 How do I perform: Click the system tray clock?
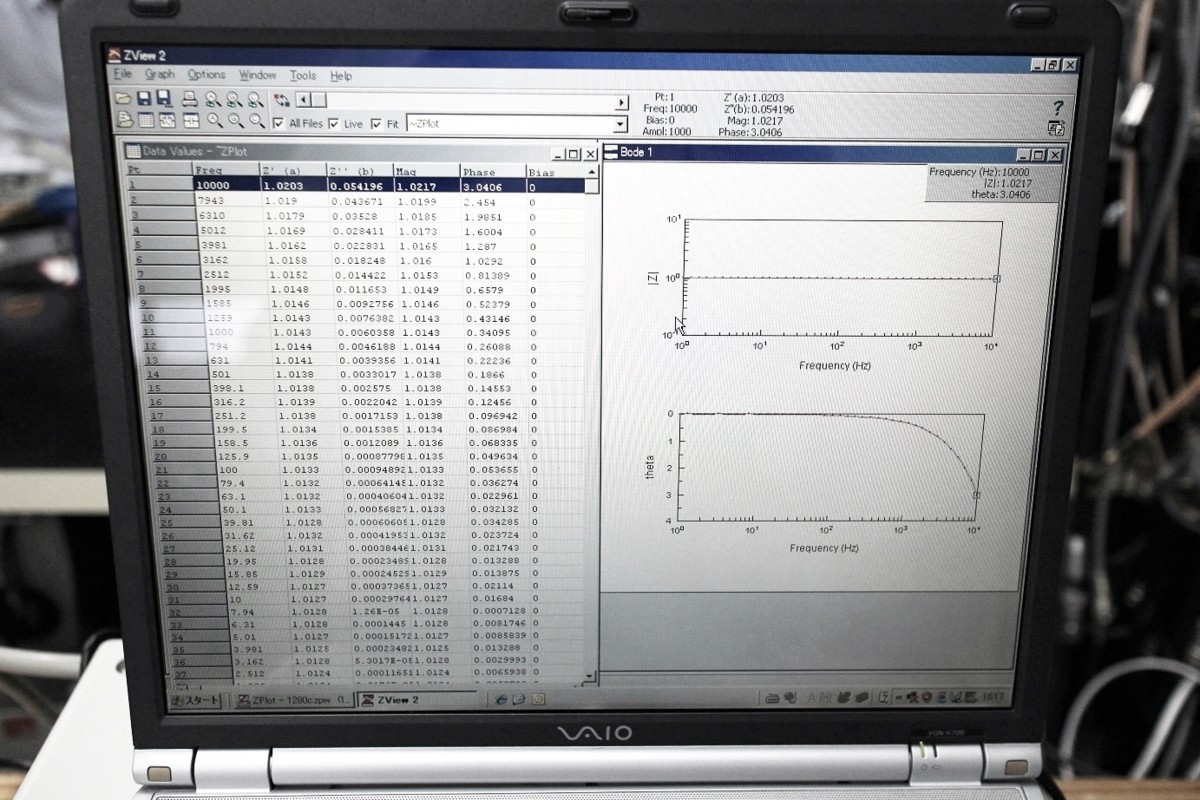993,697
